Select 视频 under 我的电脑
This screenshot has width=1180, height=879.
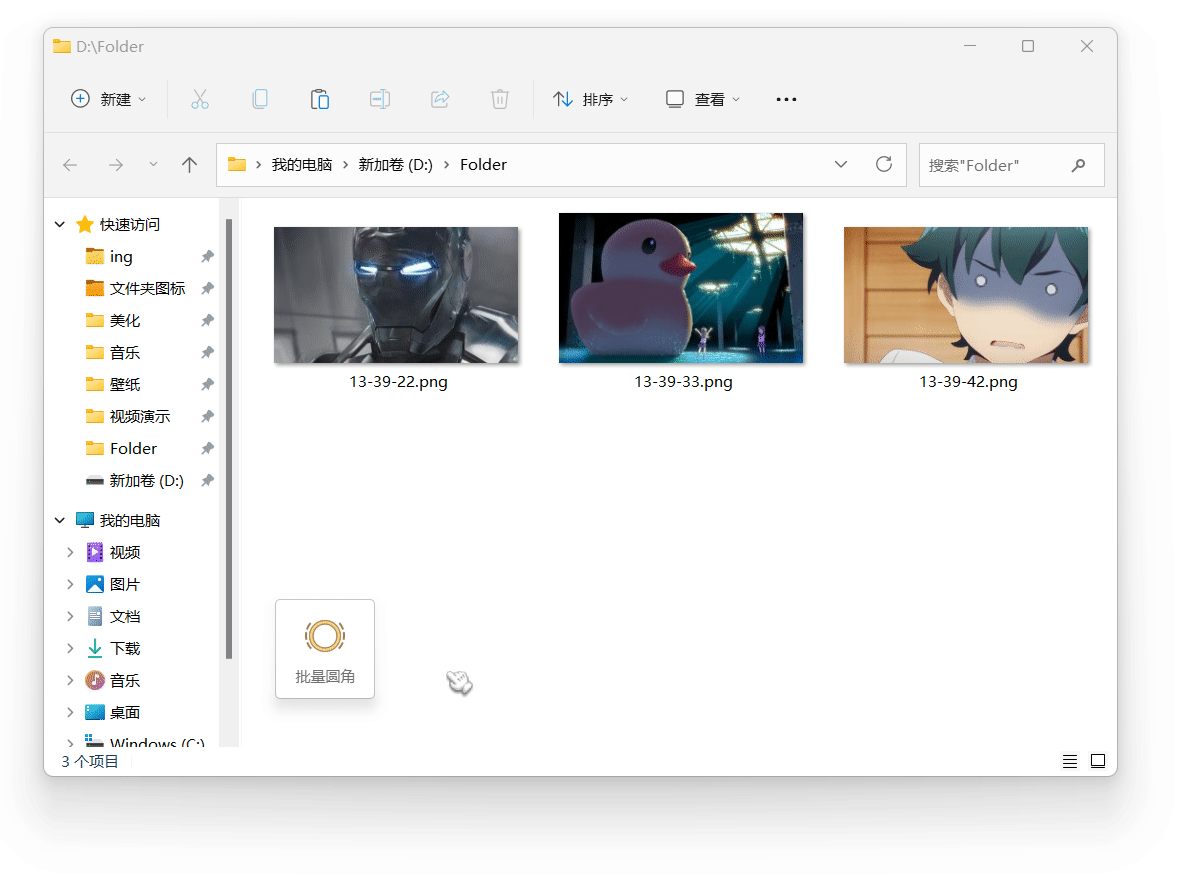tap(125, 552)
